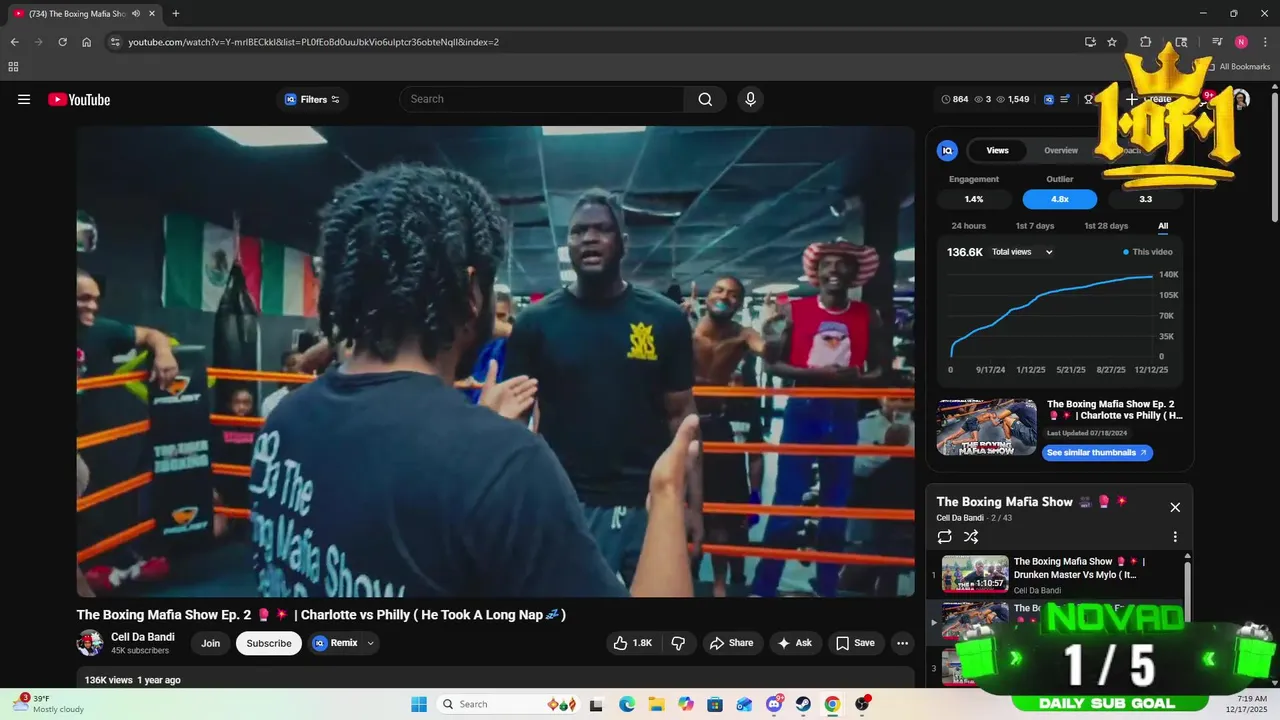Open the Cell Da Bandi channel name

pos(143,637)
